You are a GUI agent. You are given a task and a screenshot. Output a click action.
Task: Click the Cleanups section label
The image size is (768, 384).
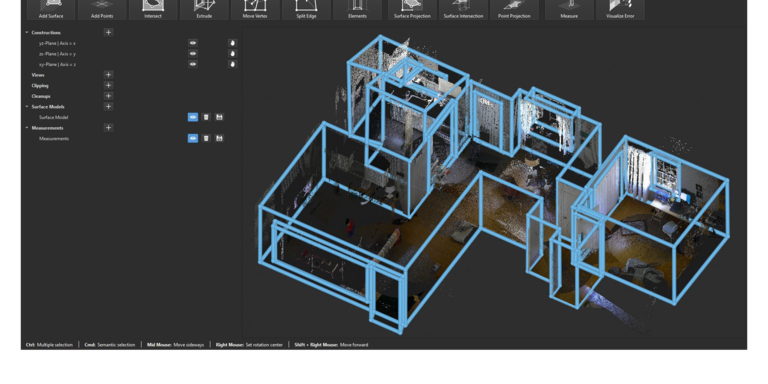[41, 96]
